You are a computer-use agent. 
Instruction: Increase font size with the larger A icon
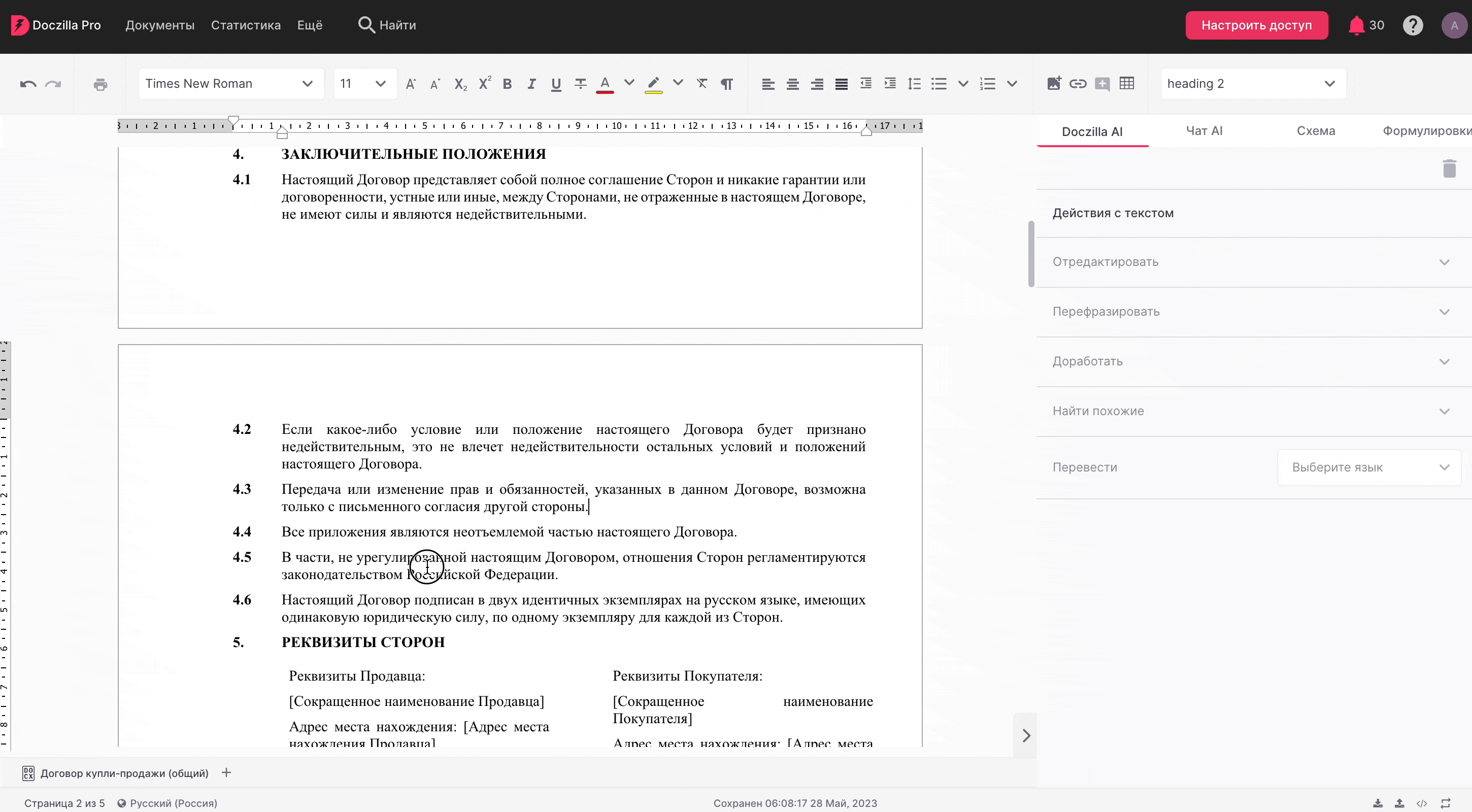pos(410,84)
